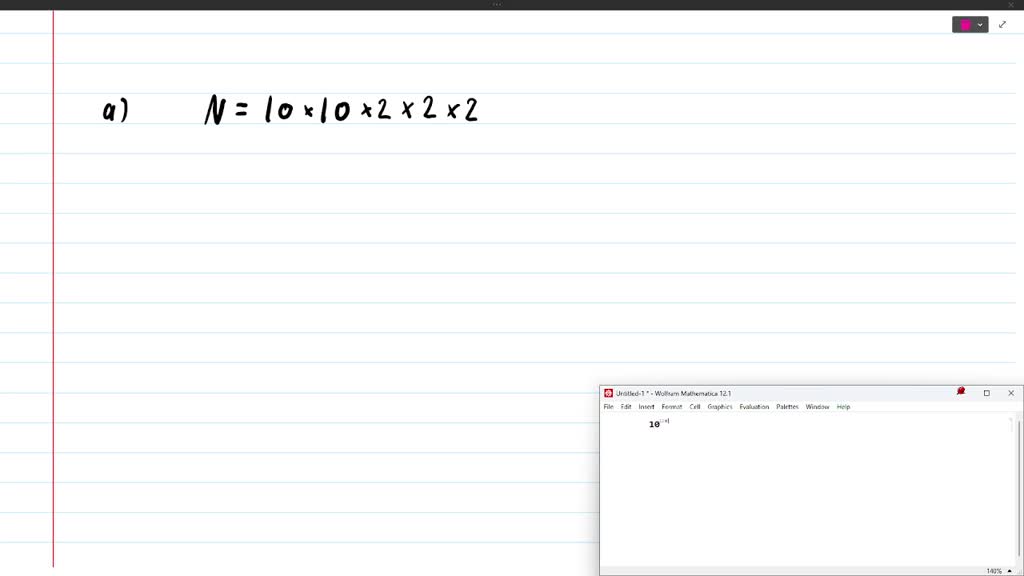The width and height of the screenshot is (1024, 576).
Task: Click the notebook input cell containing 10
Action: point(655,425)
